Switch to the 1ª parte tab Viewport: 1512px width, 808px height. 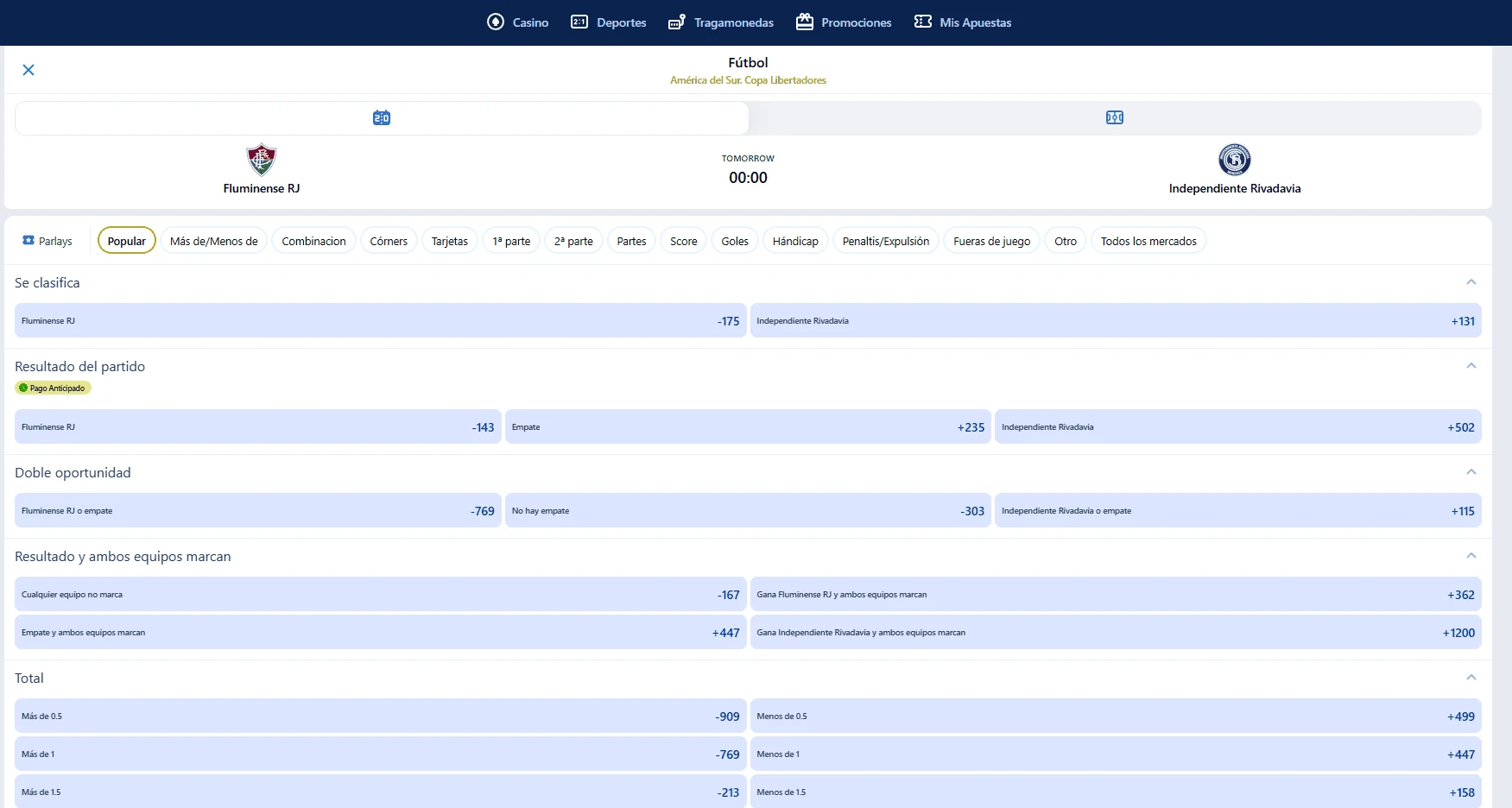[511, 241]
